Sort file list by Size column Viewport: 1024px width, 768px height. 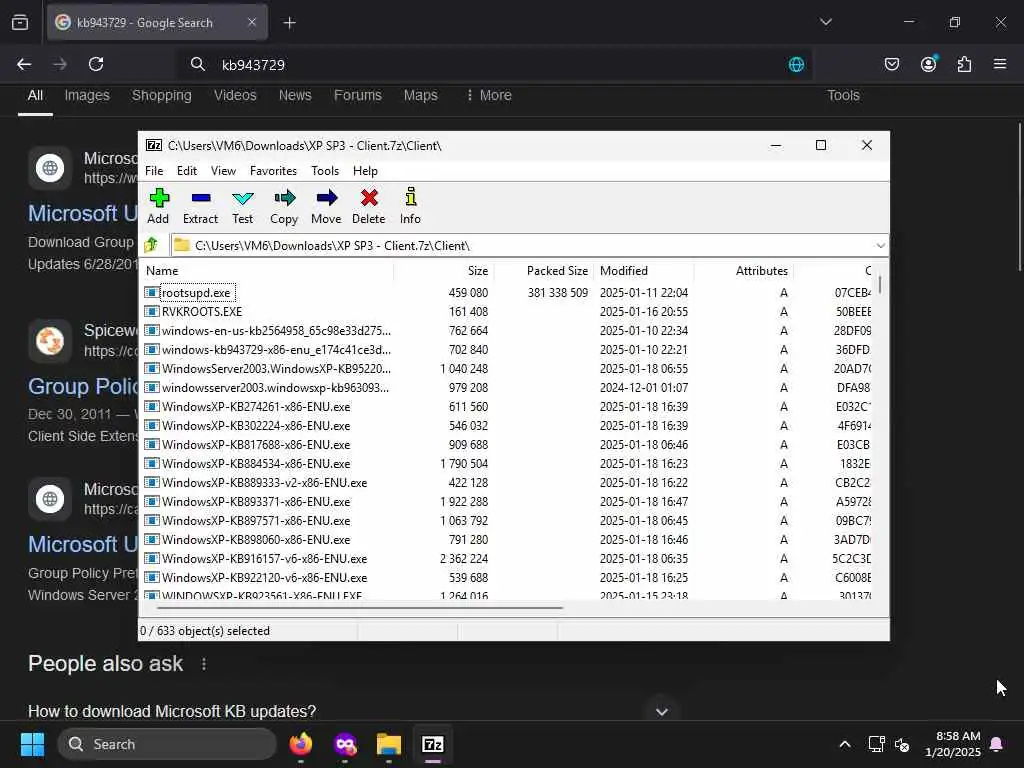point(443,270)
